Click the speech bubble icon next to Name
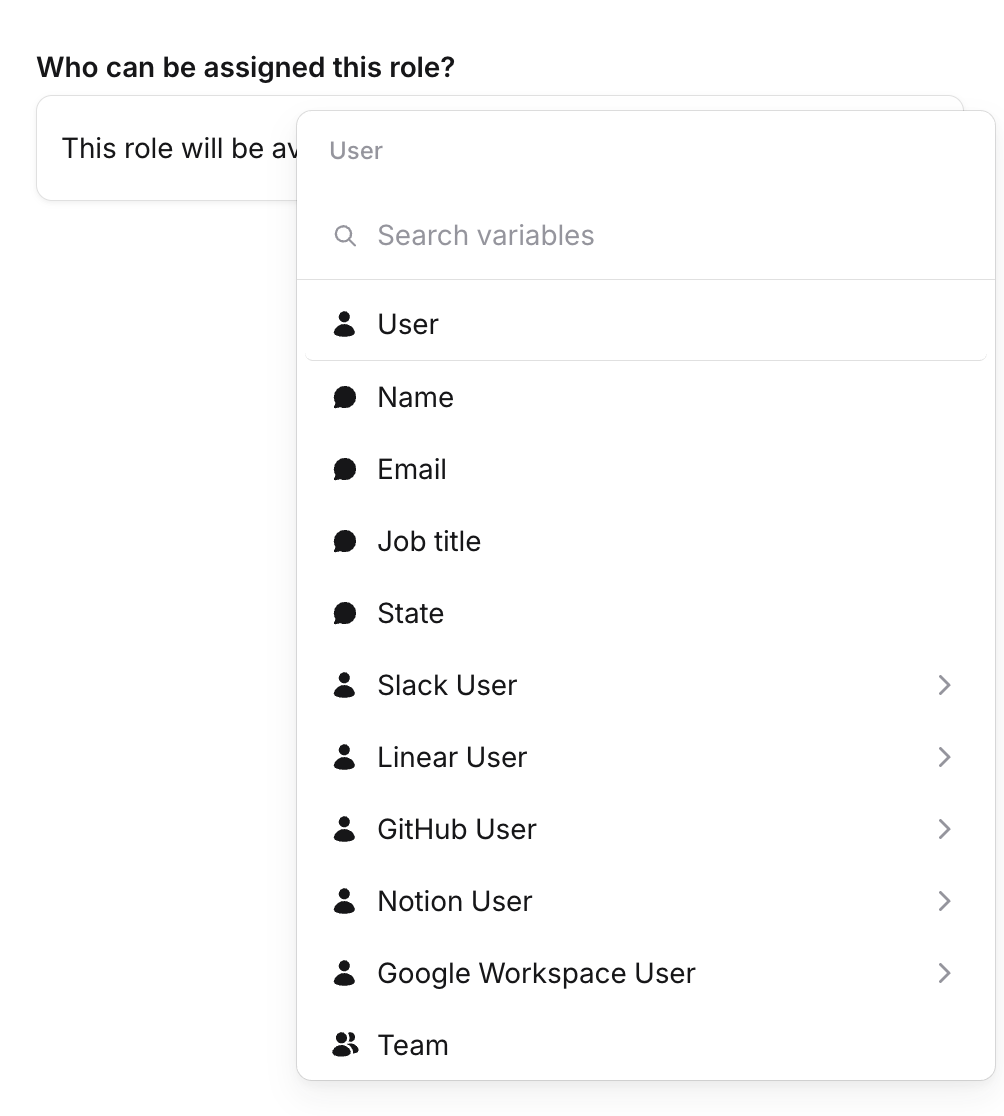The image size is (1004, 1116). click(344, 397)
